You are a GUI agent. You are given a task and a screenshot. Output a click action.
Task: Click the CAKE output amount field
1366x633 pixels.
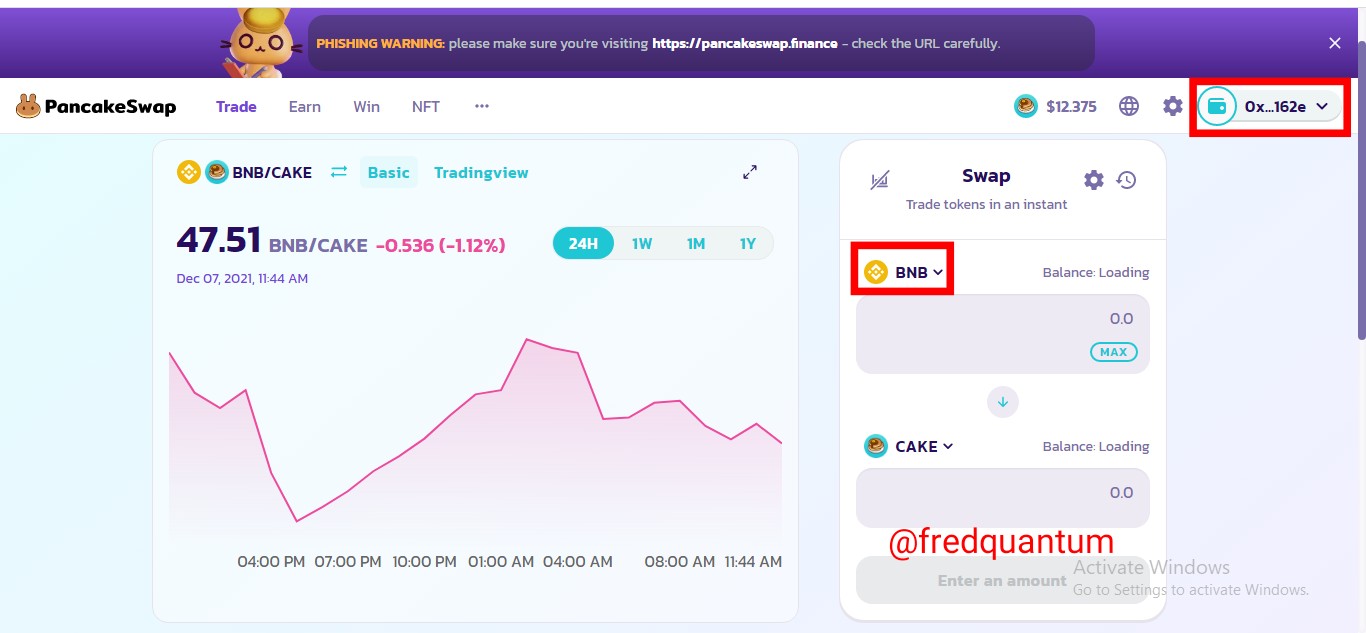point(1003,498)
